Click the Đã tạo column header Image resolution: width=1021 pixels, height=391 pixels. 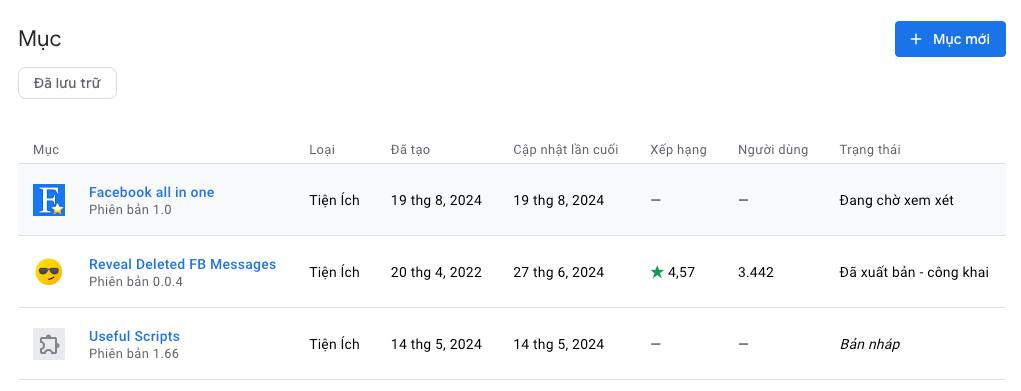[x=410, y=150]
